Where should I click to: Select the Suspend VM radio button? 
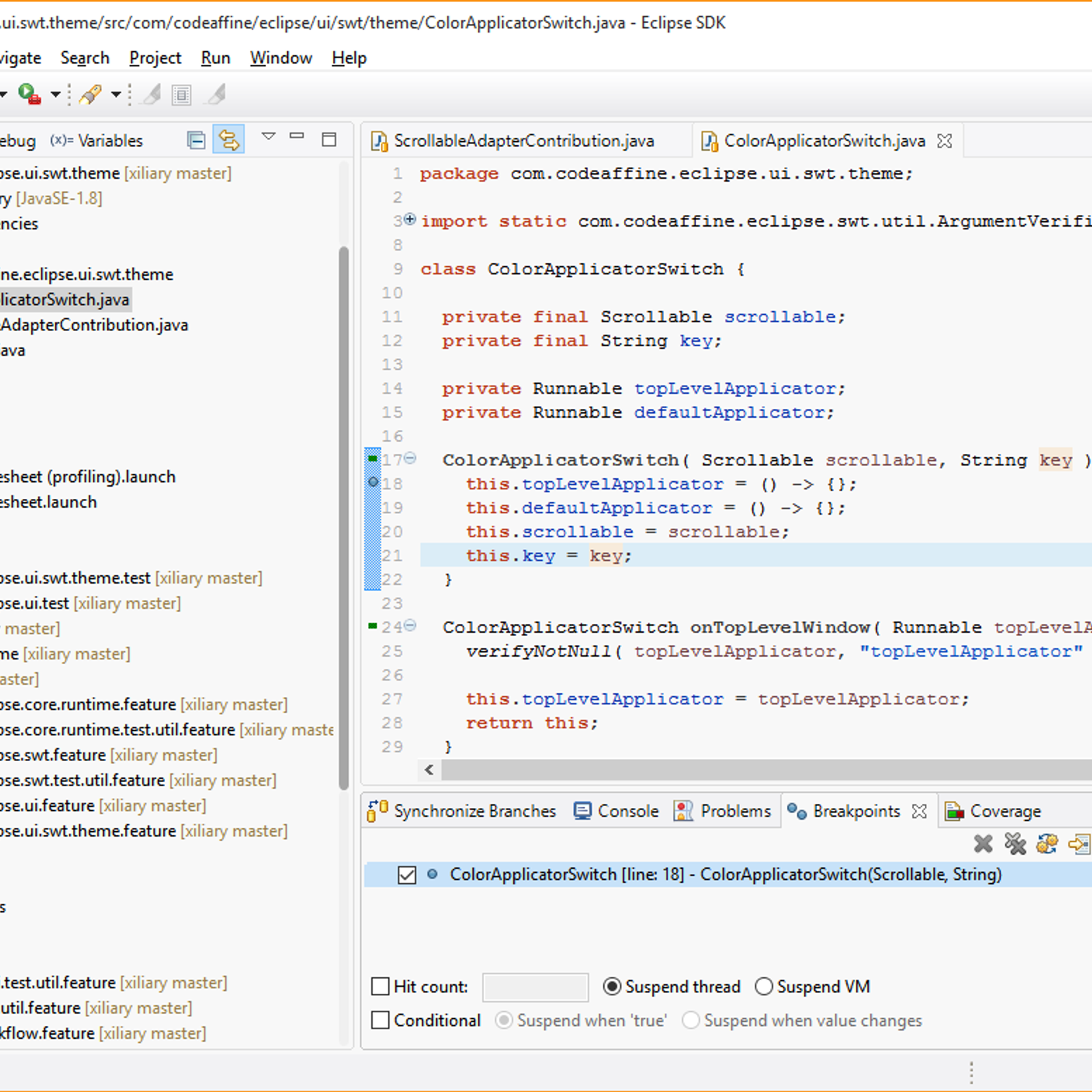[764, 986]
